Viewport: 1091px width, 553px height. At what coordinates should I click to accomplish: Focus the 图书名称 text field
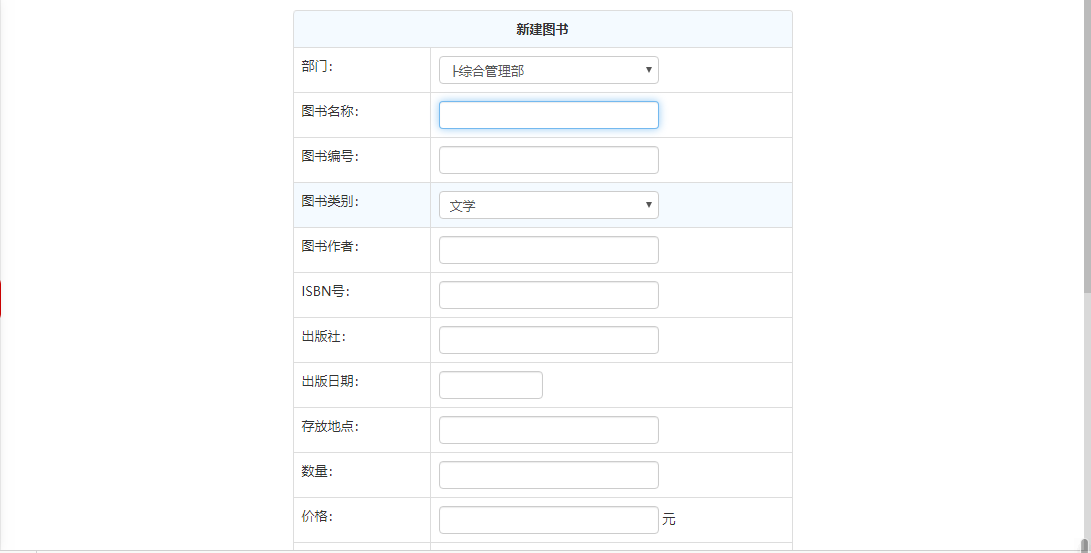tap(548, 115)
